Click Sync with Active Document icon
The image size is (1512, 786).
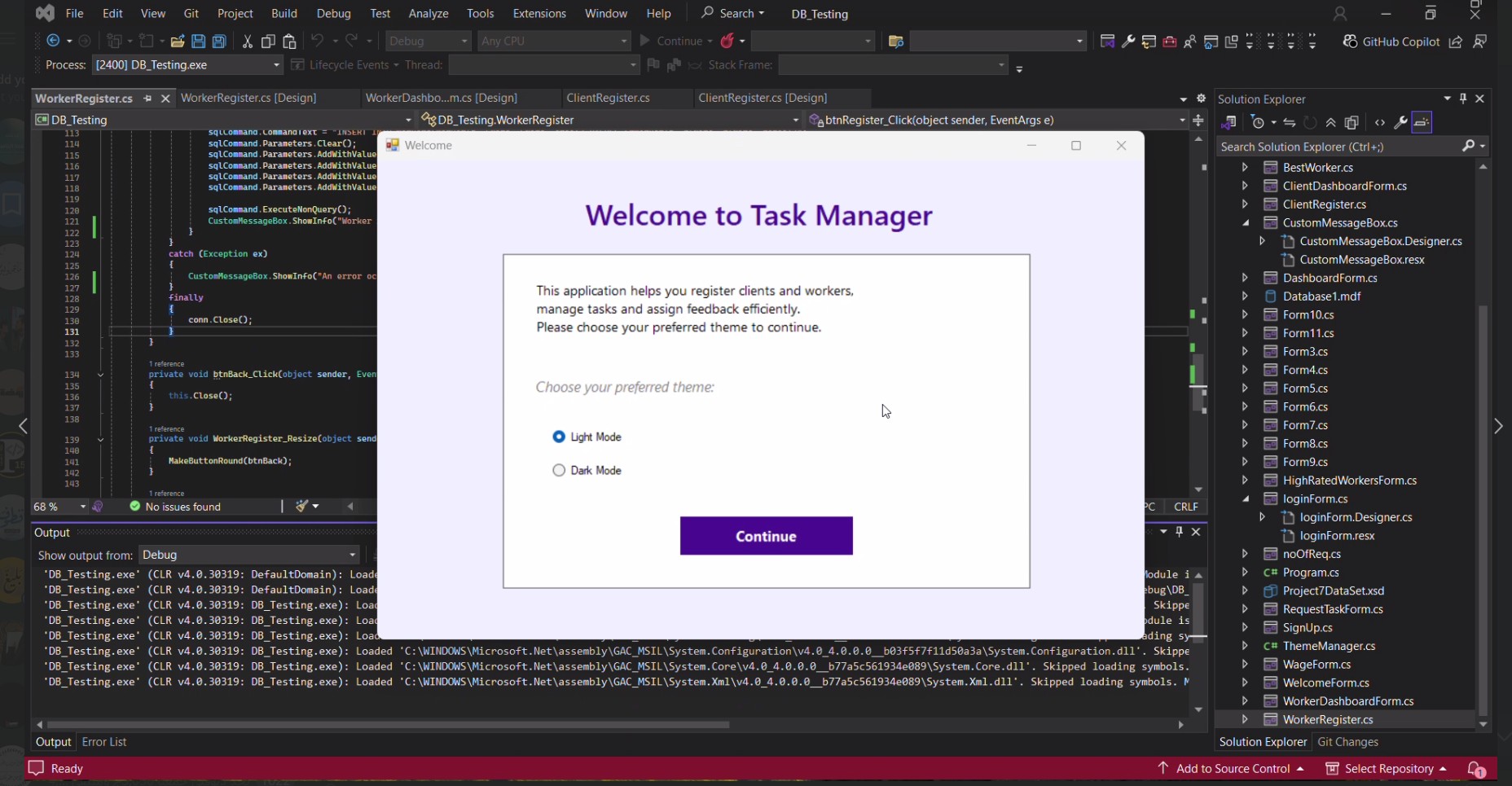(x=1289, y=122)
